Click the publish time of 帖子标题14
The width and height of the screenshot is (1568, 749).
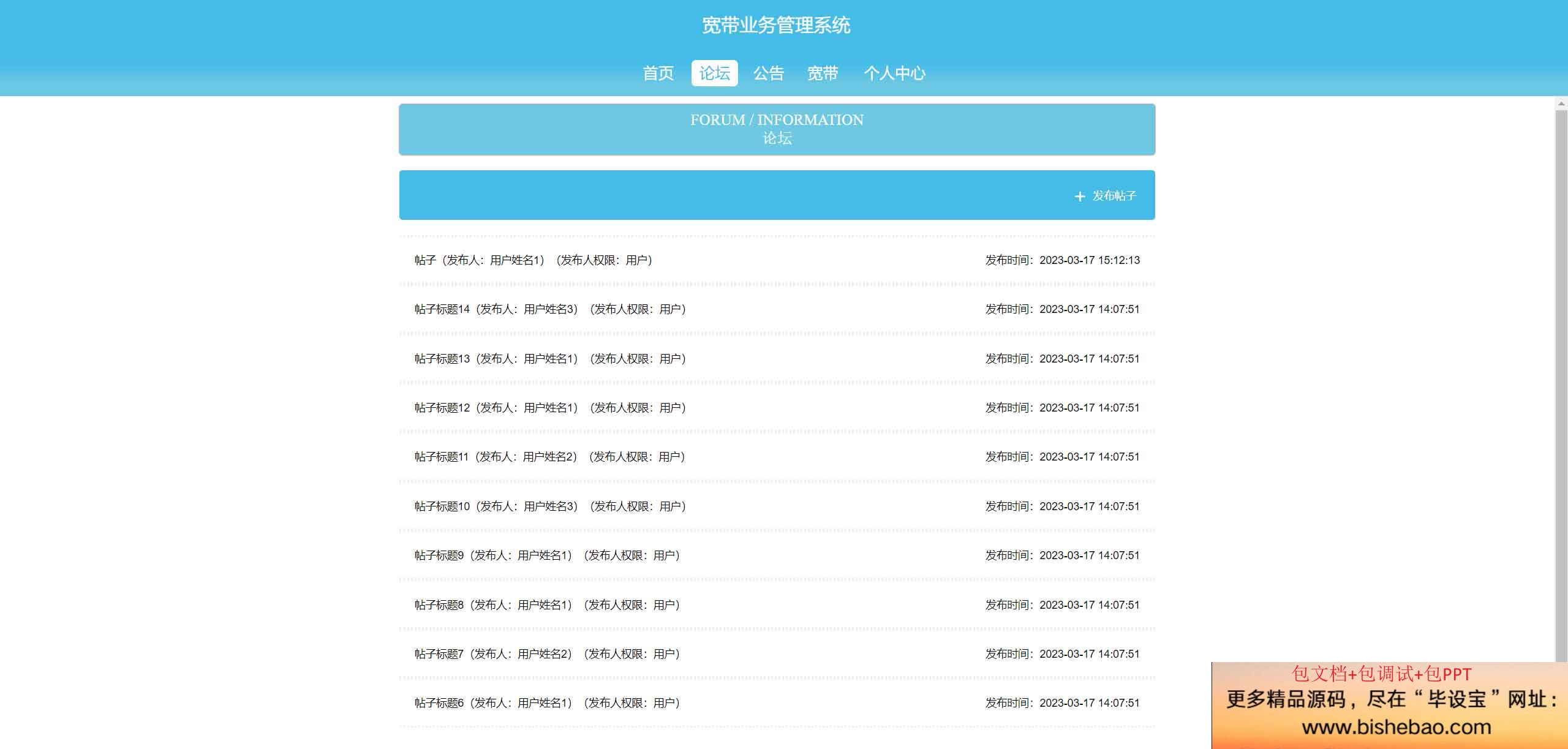pyautogui.click(x=1063, y=309)
